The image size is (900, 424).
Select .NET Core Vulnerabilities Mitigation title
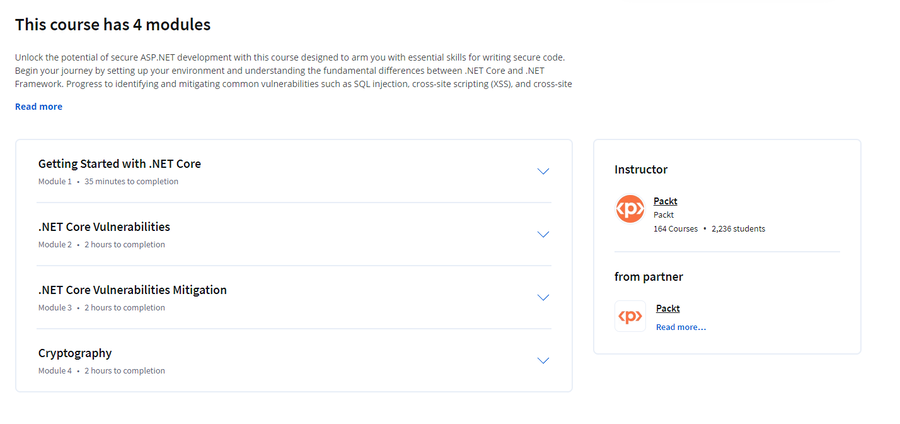click(132, 290)
